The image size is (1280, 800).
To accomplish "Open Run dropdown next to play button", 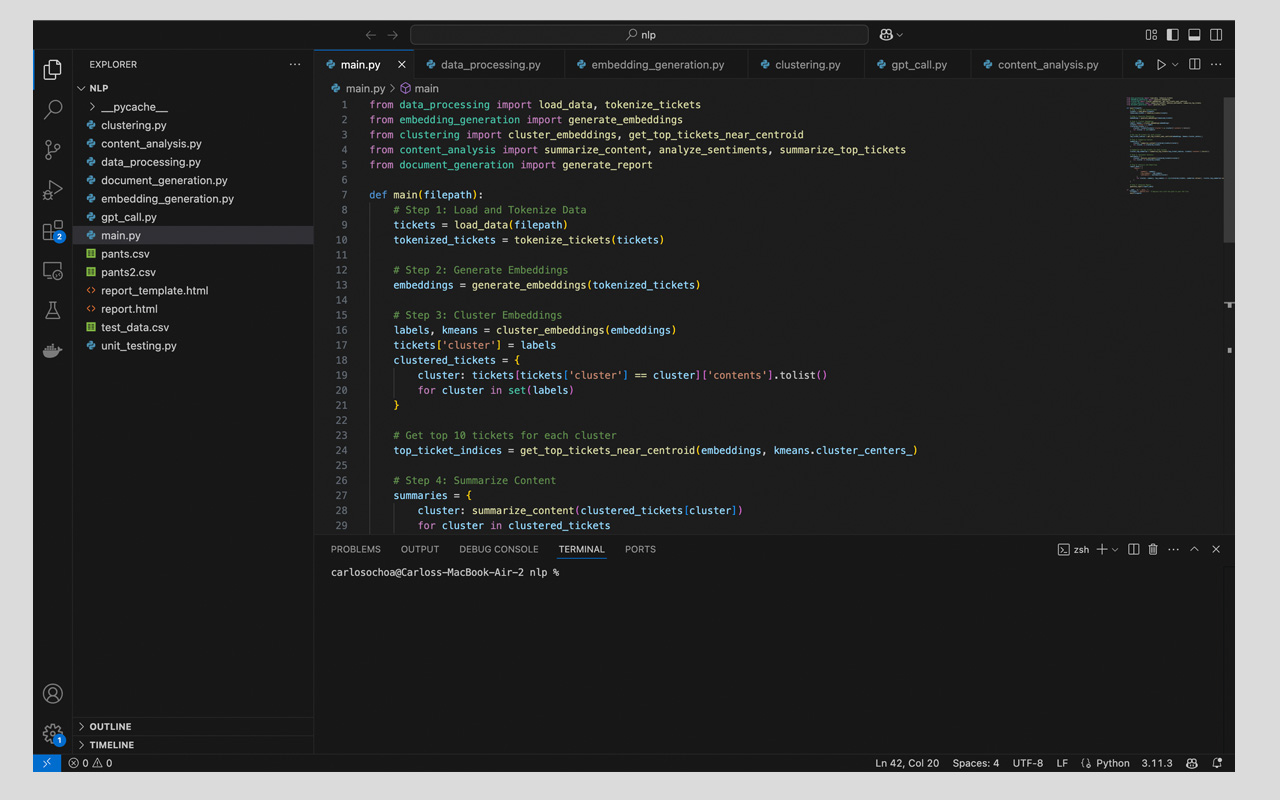I will 1175,65.
